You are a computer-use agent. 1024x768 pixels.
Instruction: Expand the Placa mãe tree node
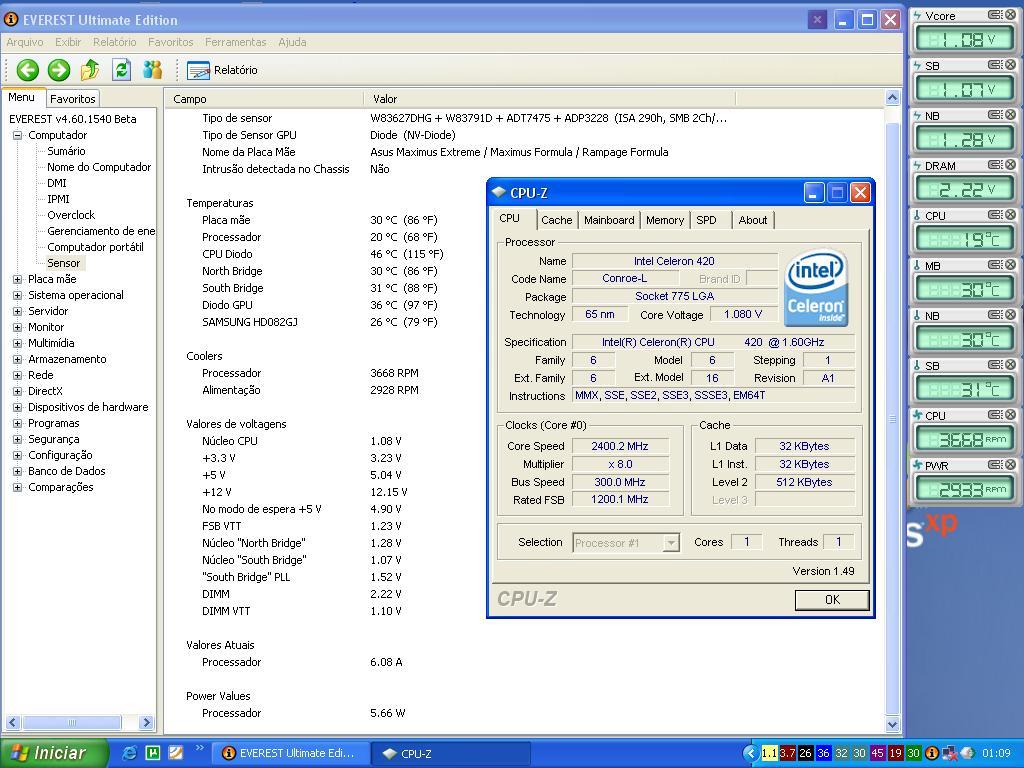tap(18, 279)
